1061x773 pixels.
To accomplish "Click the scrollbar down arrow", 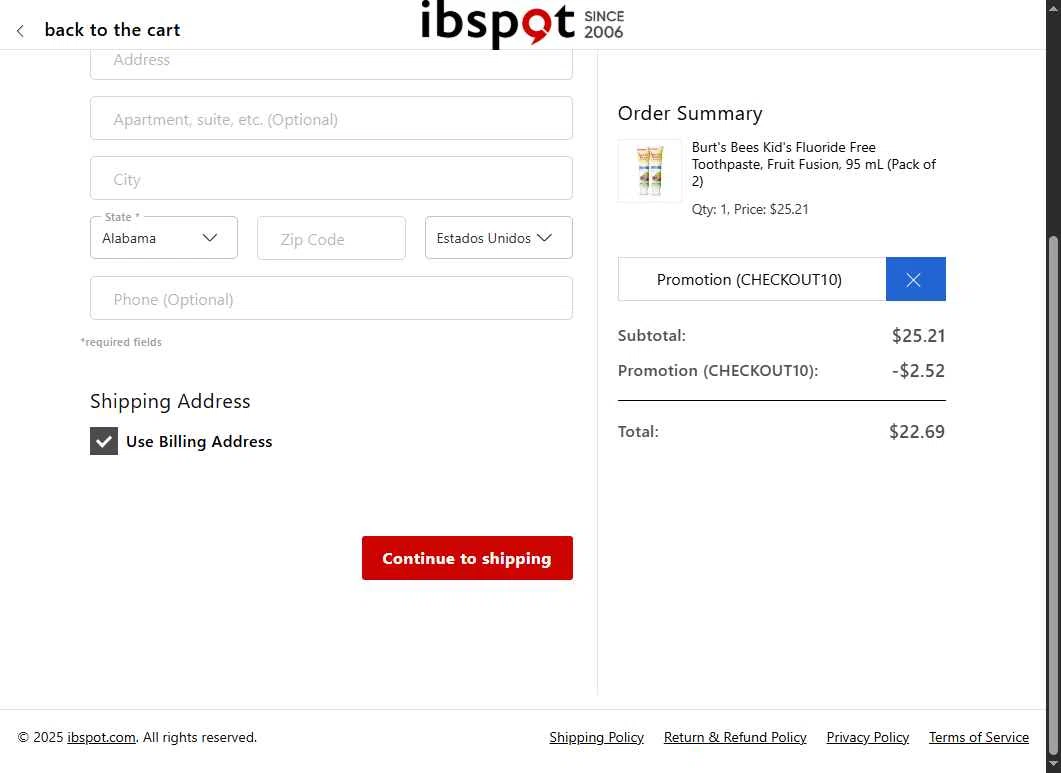I will tap(1053, 766).
